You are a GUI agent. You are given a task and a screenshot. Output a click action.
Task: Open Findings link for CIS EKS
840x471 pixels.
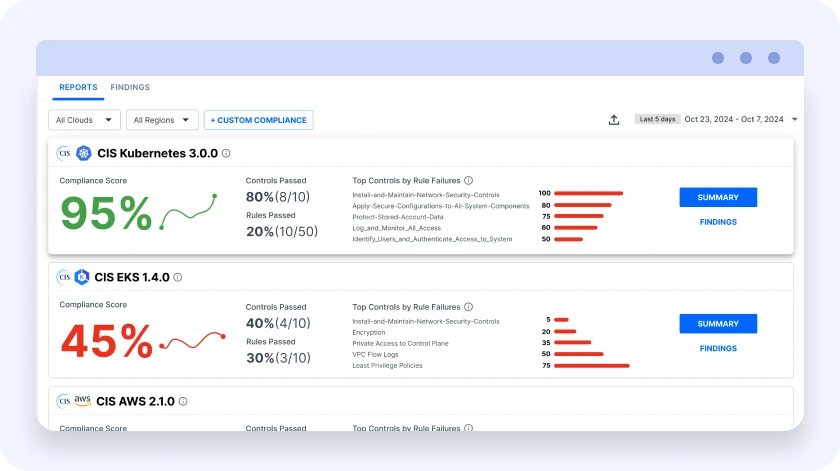[718, 348]
